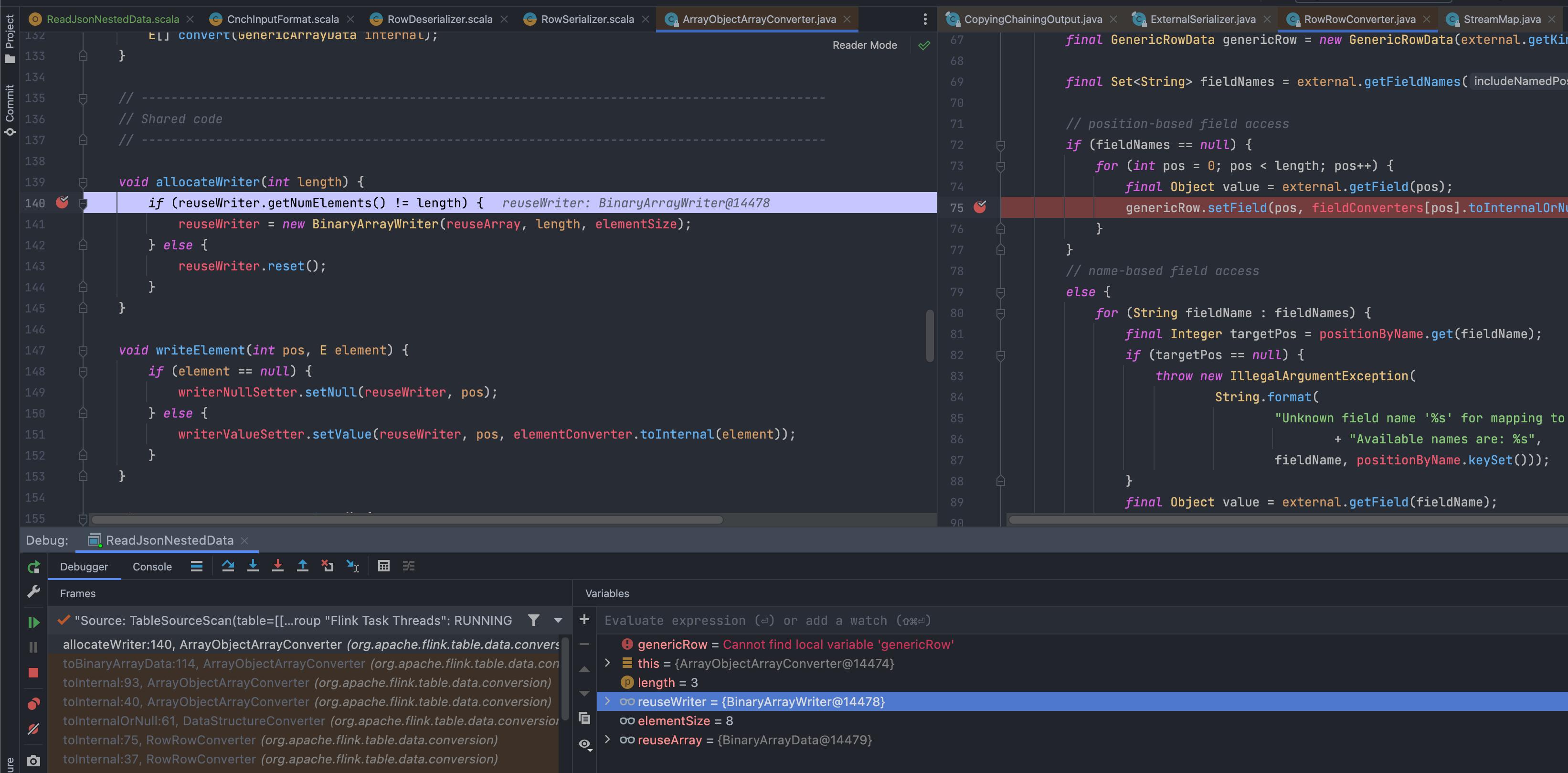
Task: Toggle the breakpoint on line 75
Action: tap(979, 208)
